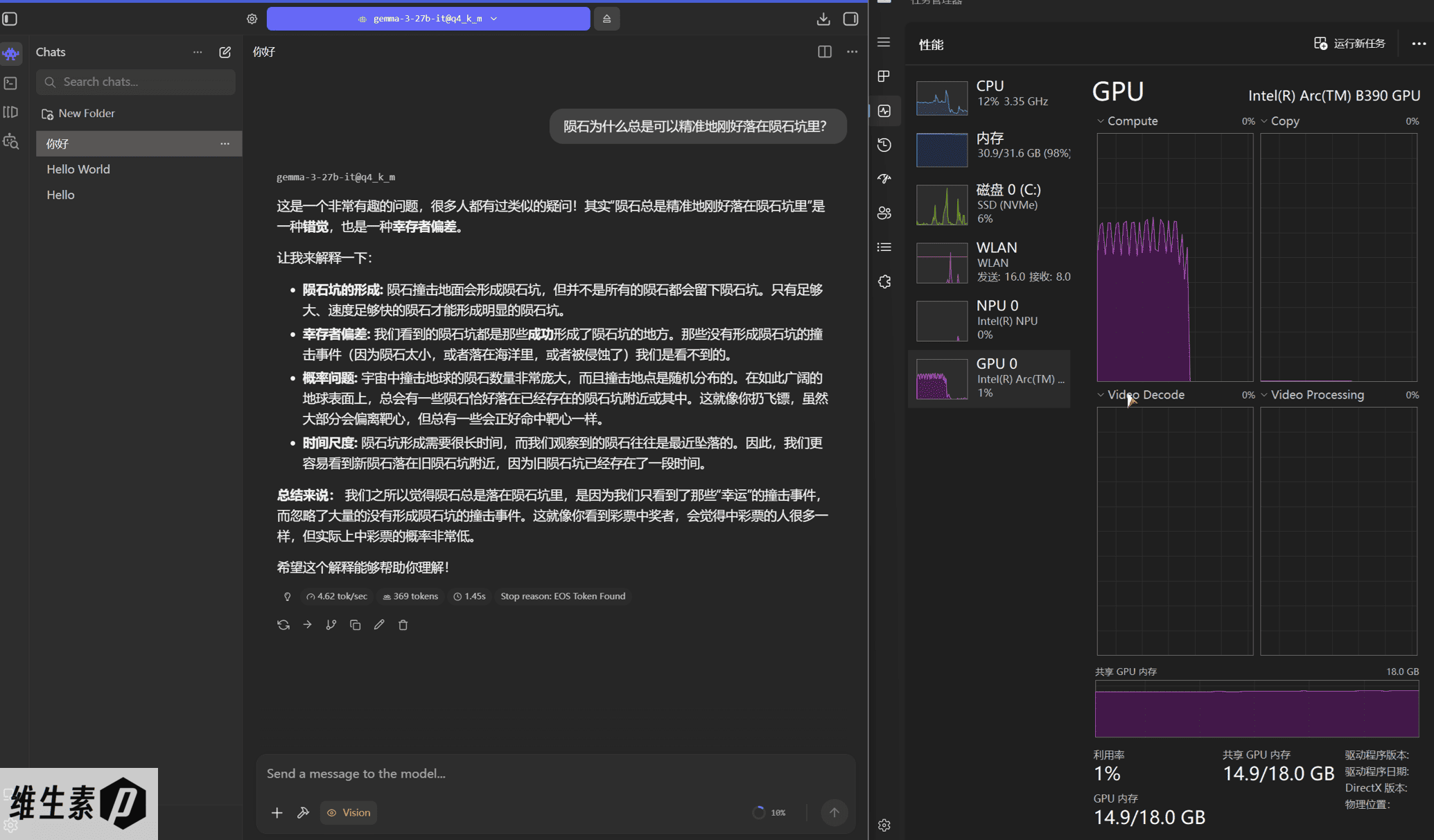Select the Hello World chat
The width and height of the screenshot is (1434, 840).
(78, 169)
